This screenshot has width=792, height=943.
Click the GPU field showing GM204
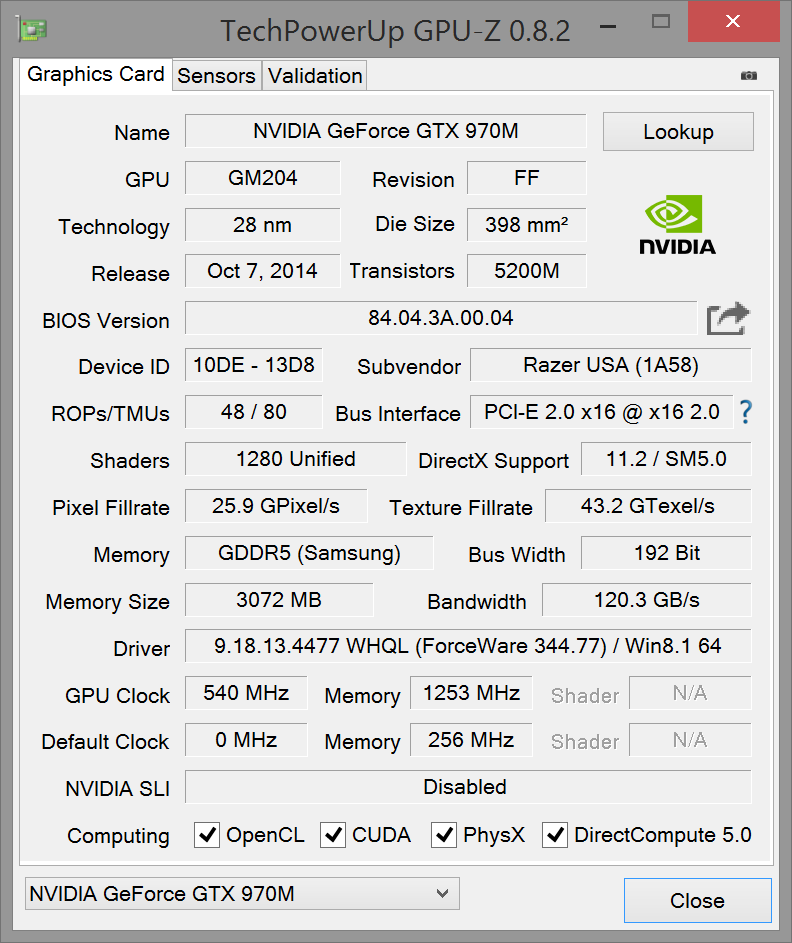click(x=263, y=178)
